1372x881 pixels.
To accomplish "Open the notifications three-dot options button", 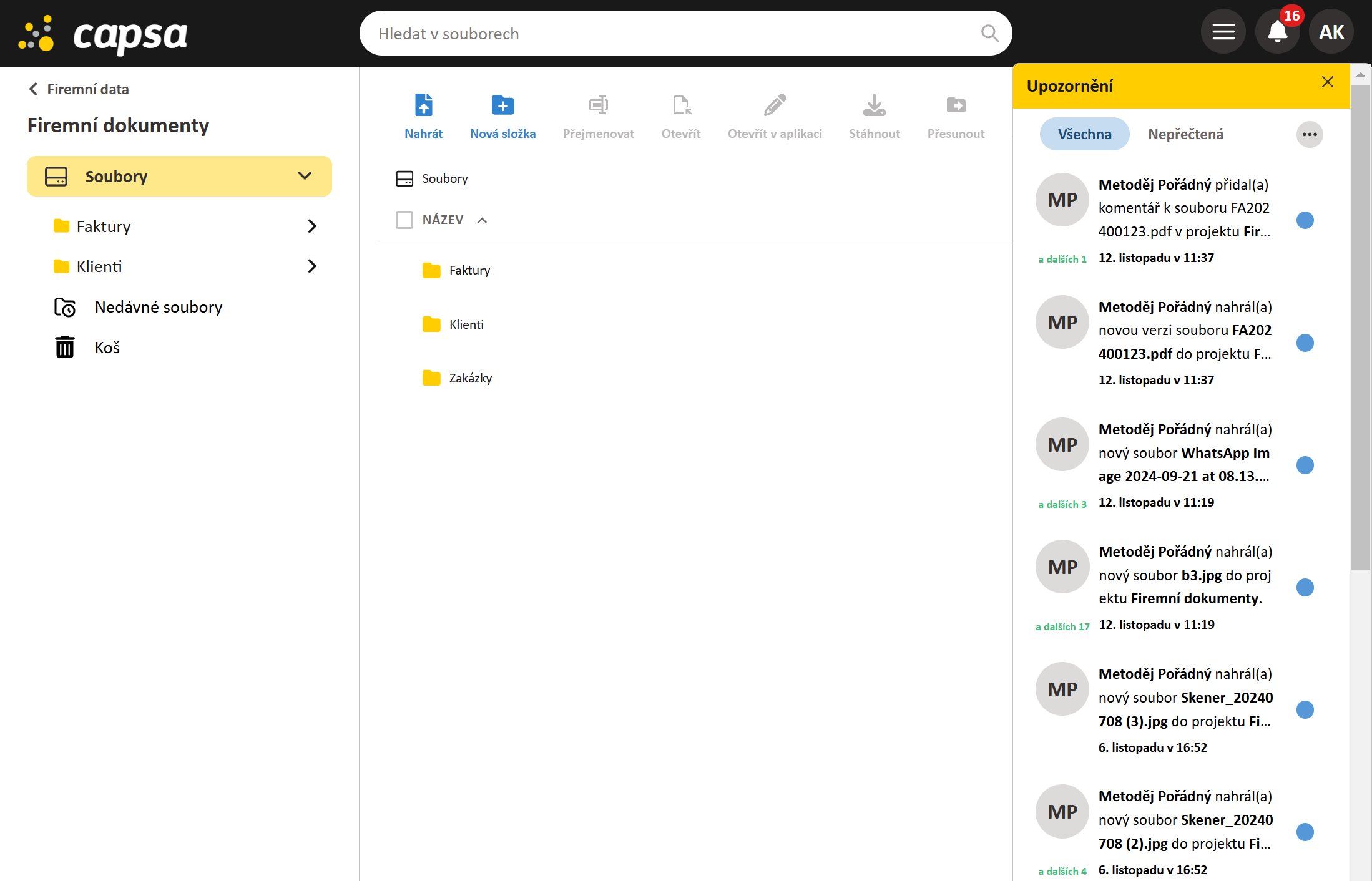I will tap(1310, 134).
